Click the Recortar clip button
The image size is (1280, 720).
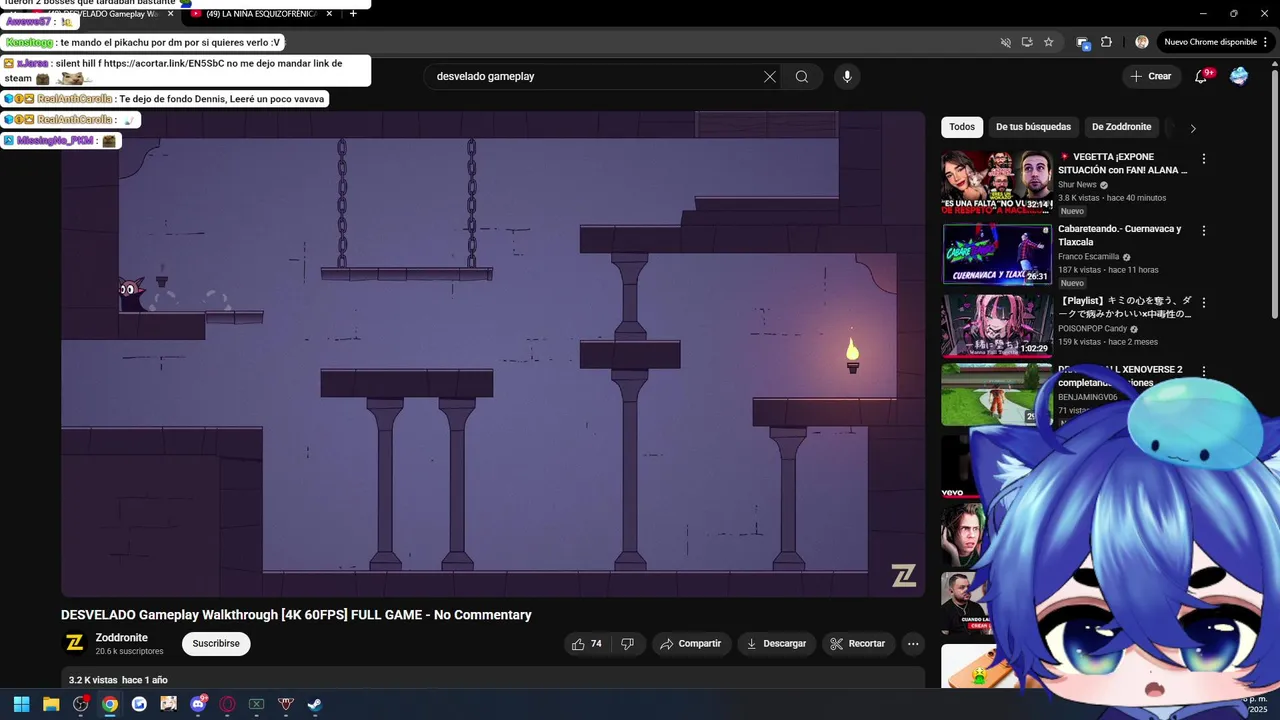[858, 644]
